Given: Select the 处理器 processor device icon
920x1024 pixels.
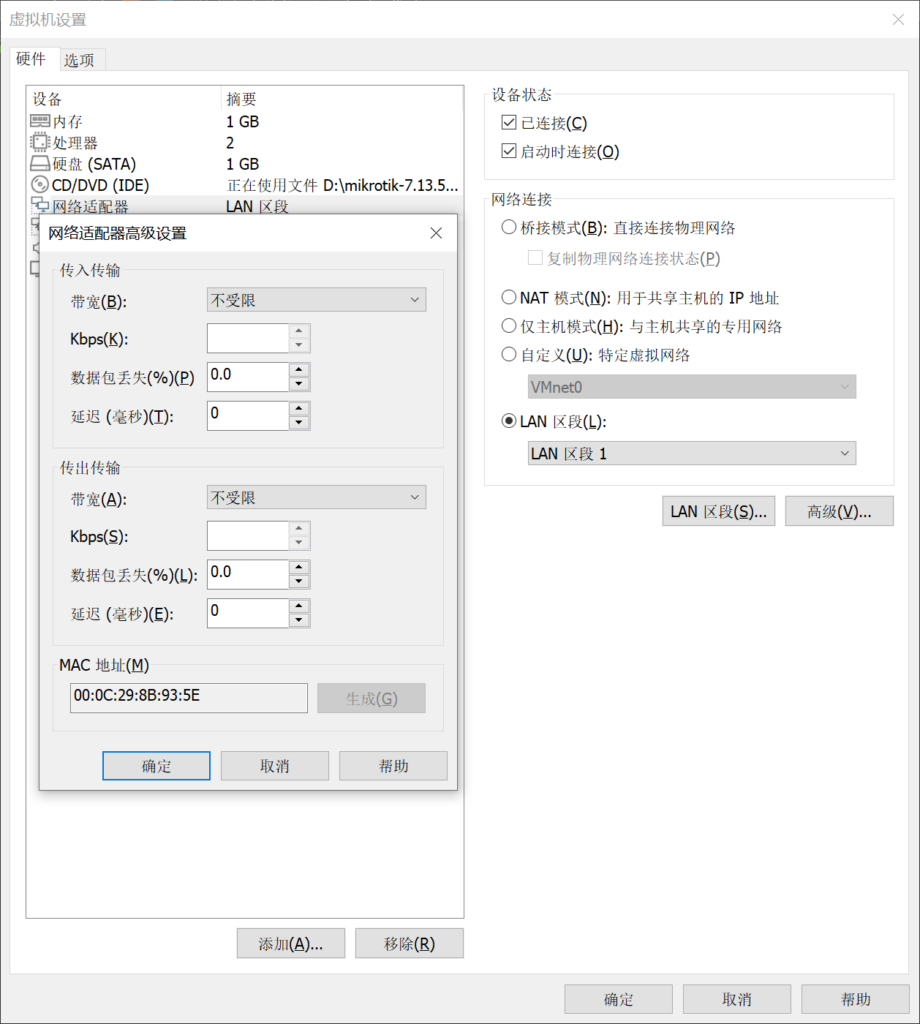Looking at the screenshot, I should point(40,143).
